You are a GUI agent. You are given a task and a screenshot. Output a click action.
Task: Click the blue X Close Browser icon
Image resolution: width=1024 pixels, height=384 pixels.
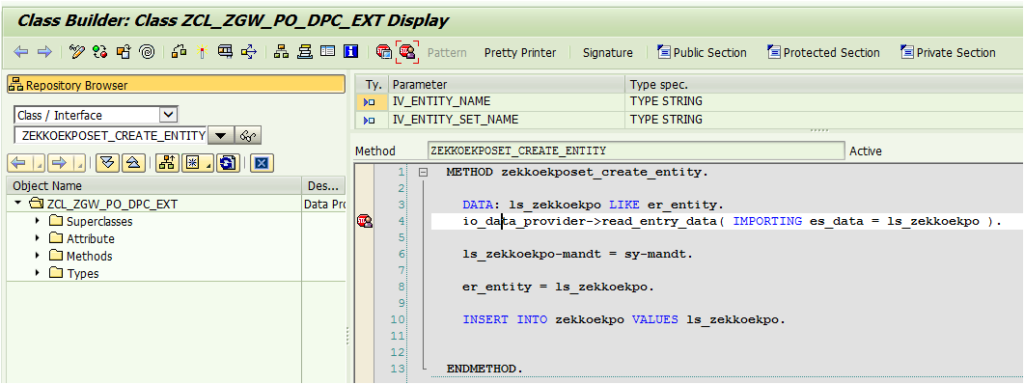pyautogui.click(x=262, y=163)
